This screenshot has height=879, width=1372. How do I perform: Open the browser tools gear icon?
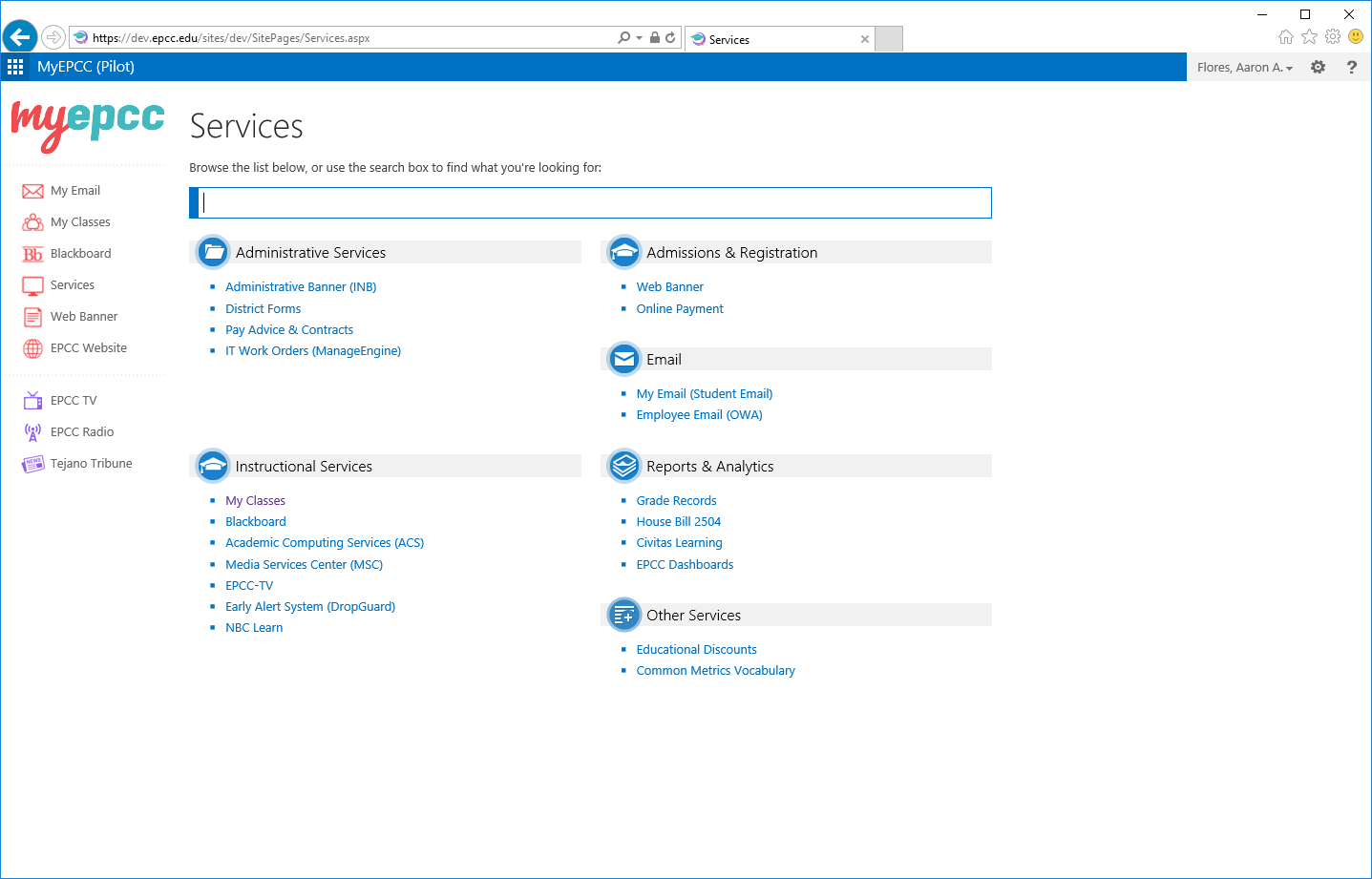pyautogui.click(x=1333, y=36)
